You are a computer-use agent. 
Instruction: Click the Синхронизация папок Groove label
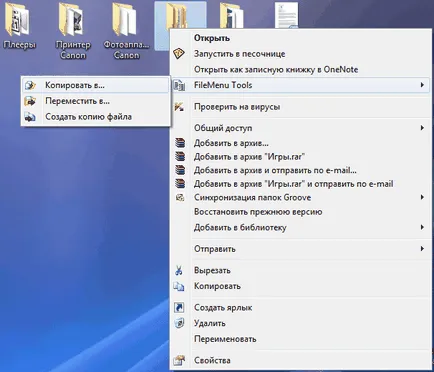tap(253, 197)
